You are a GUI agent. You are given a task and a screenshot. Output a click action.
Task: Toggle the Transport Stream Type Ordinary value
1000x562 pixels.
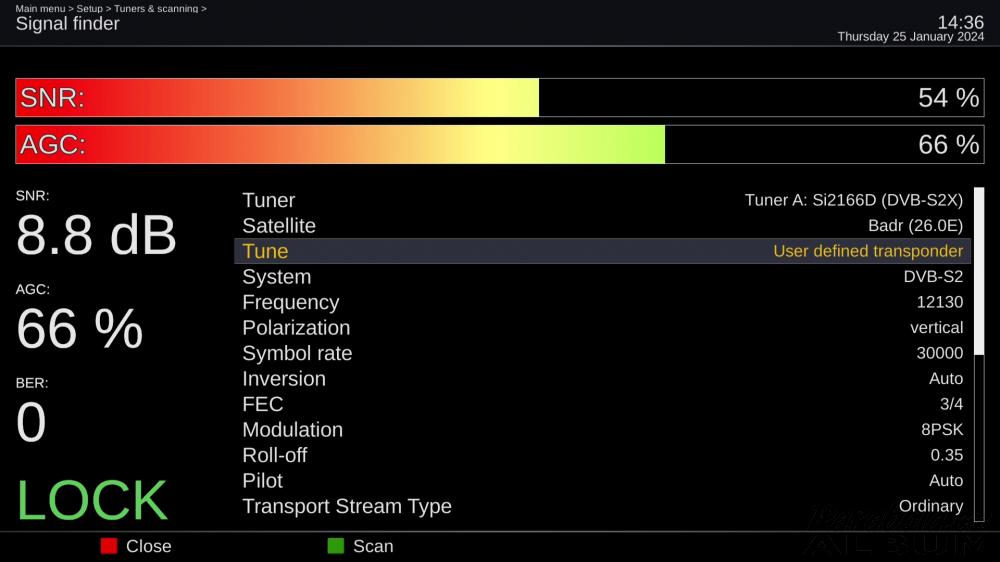click(x=930, y=507)
